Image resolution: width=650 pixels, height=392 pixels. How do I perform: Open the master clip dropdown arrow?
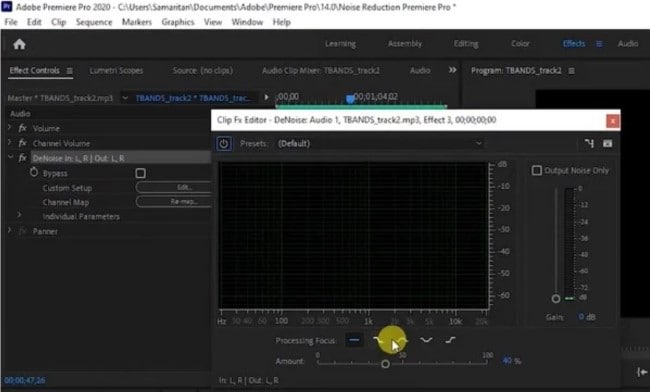(125, 98)
